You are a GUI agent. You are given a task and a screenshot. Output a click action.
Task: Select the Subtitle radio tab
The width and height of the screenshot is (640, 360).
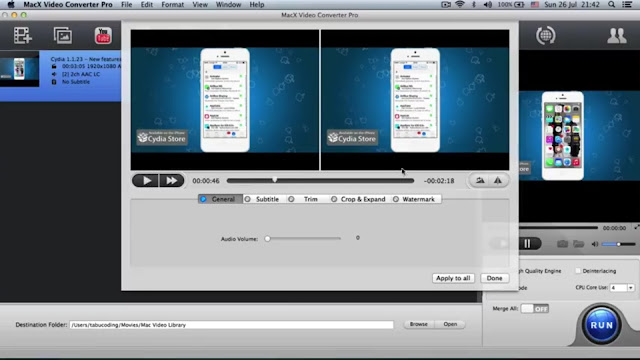[x=263, y=199]
